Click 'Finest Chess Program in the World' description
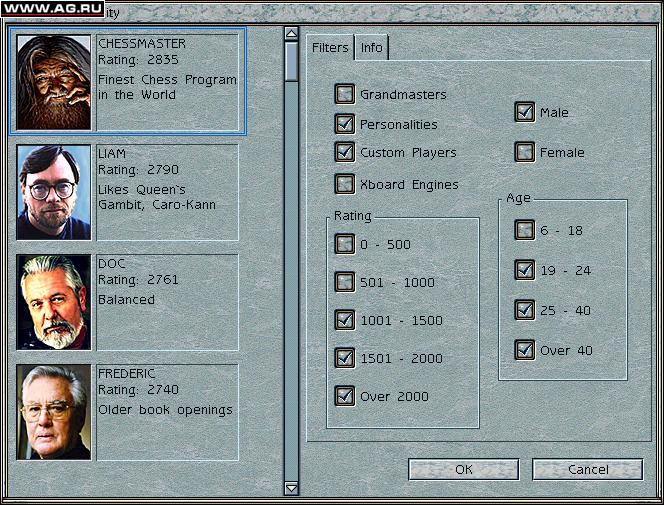The width and height of the screenshot is (664, 505). coord(167,87)
